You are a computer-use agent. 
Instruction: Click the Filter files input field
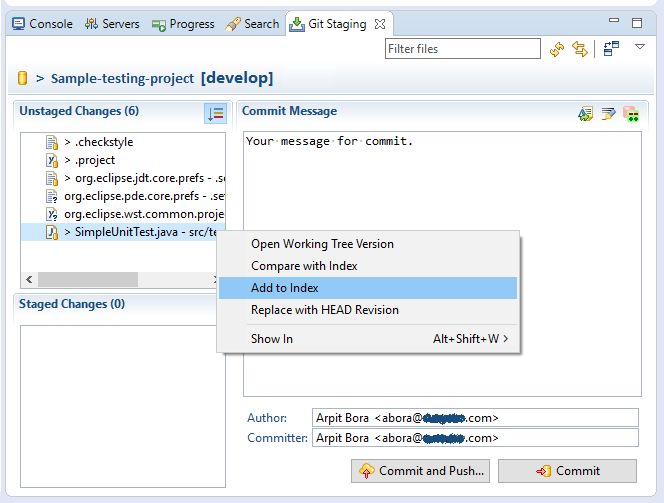click(x=462, y=49)
